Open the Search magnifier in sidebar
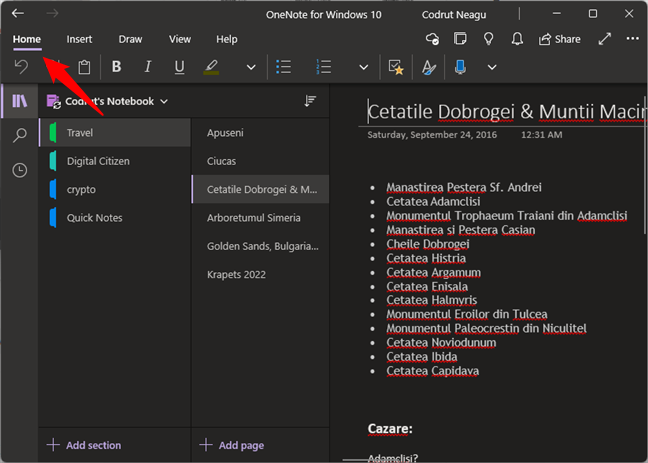Screen dimensions: 648x463 point(19,135)
